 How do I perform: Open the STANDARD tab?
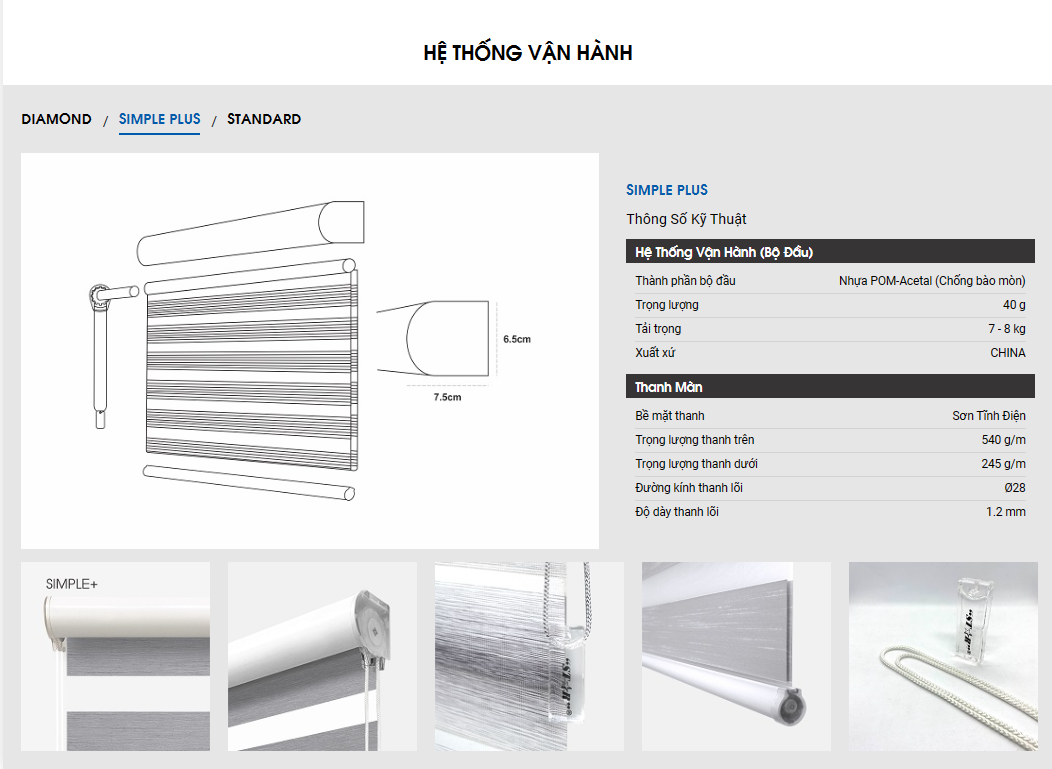click(264, 119)
